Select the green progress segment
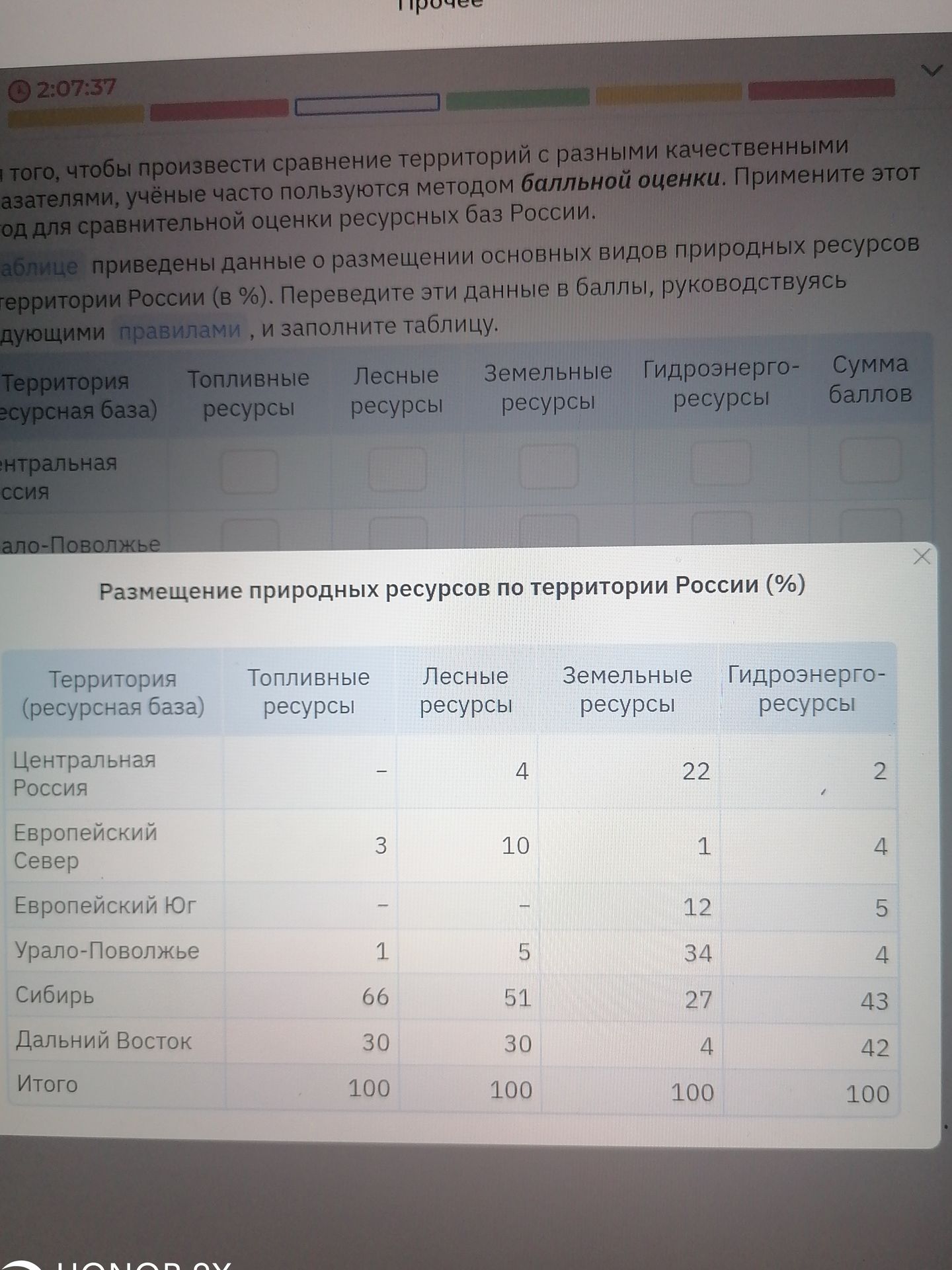Screen dimensions: 952x1270 coord(518,99)
